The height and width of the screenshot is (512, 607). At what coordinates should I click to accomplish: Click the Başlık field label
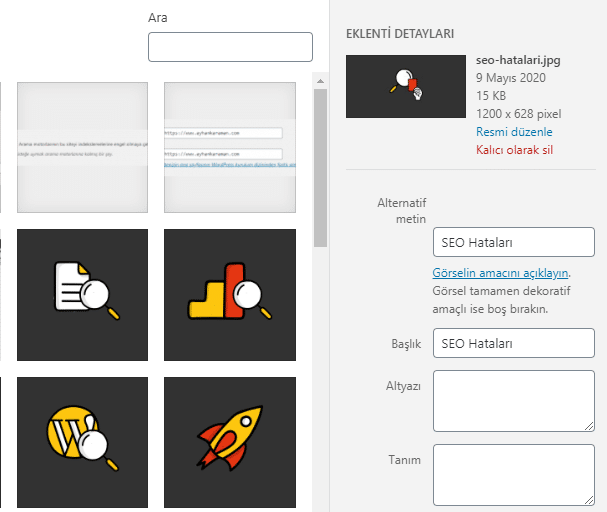click(406, 344)
